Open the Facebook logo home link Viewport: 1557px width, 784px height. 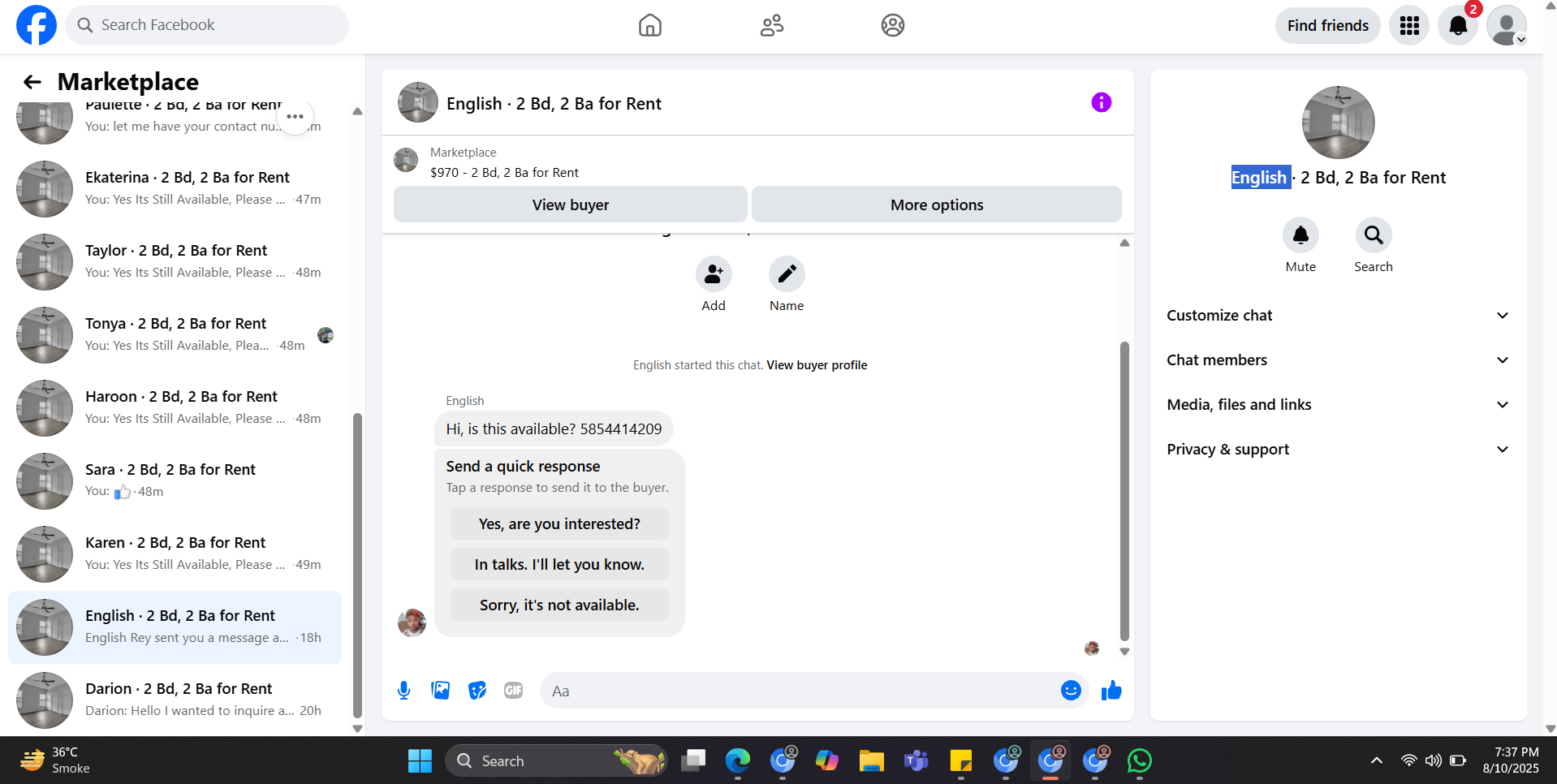37,25
